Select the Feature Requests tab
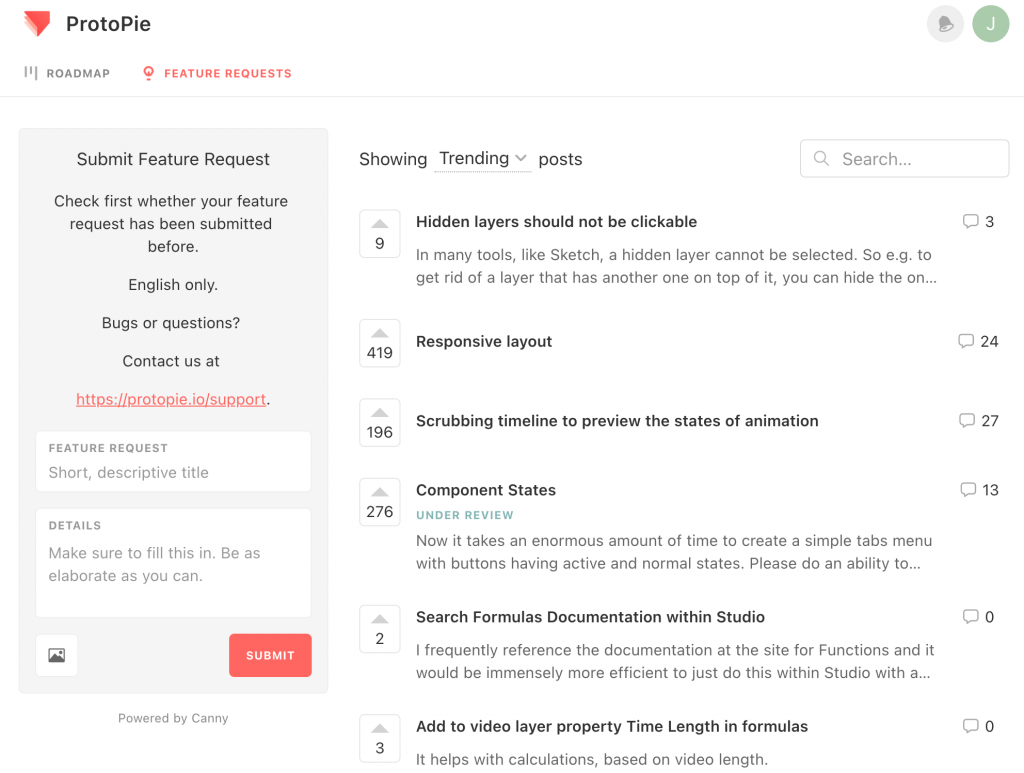The height and width of the screenshot is (773, 1024). pyautogui.click(x=217, y=73)
